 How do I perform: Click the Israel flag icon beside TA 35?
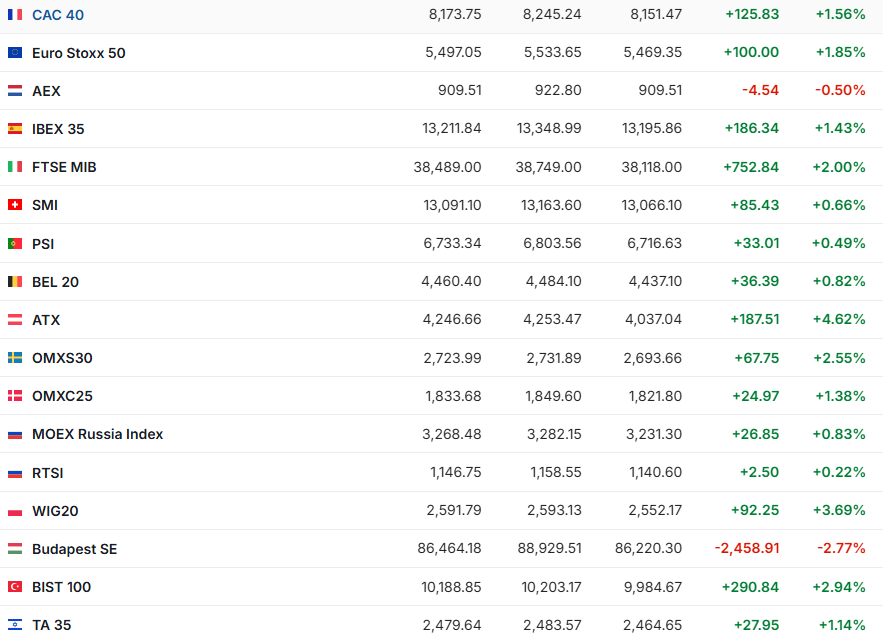coord(15,625)
